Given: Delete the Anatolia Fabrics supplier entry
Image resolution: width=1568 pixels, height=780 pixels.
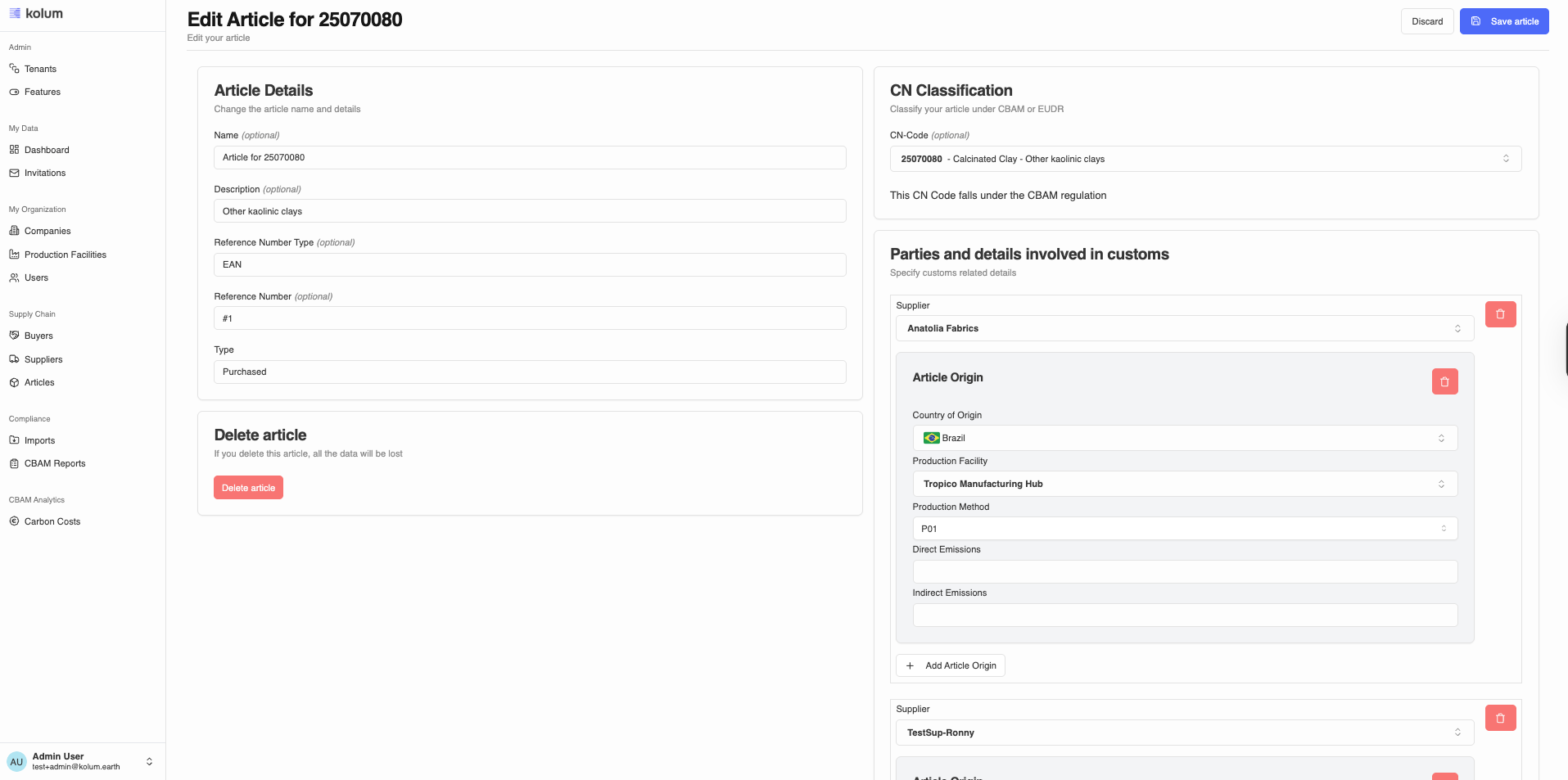Looking at the screenshot, I should (1500, 314).
